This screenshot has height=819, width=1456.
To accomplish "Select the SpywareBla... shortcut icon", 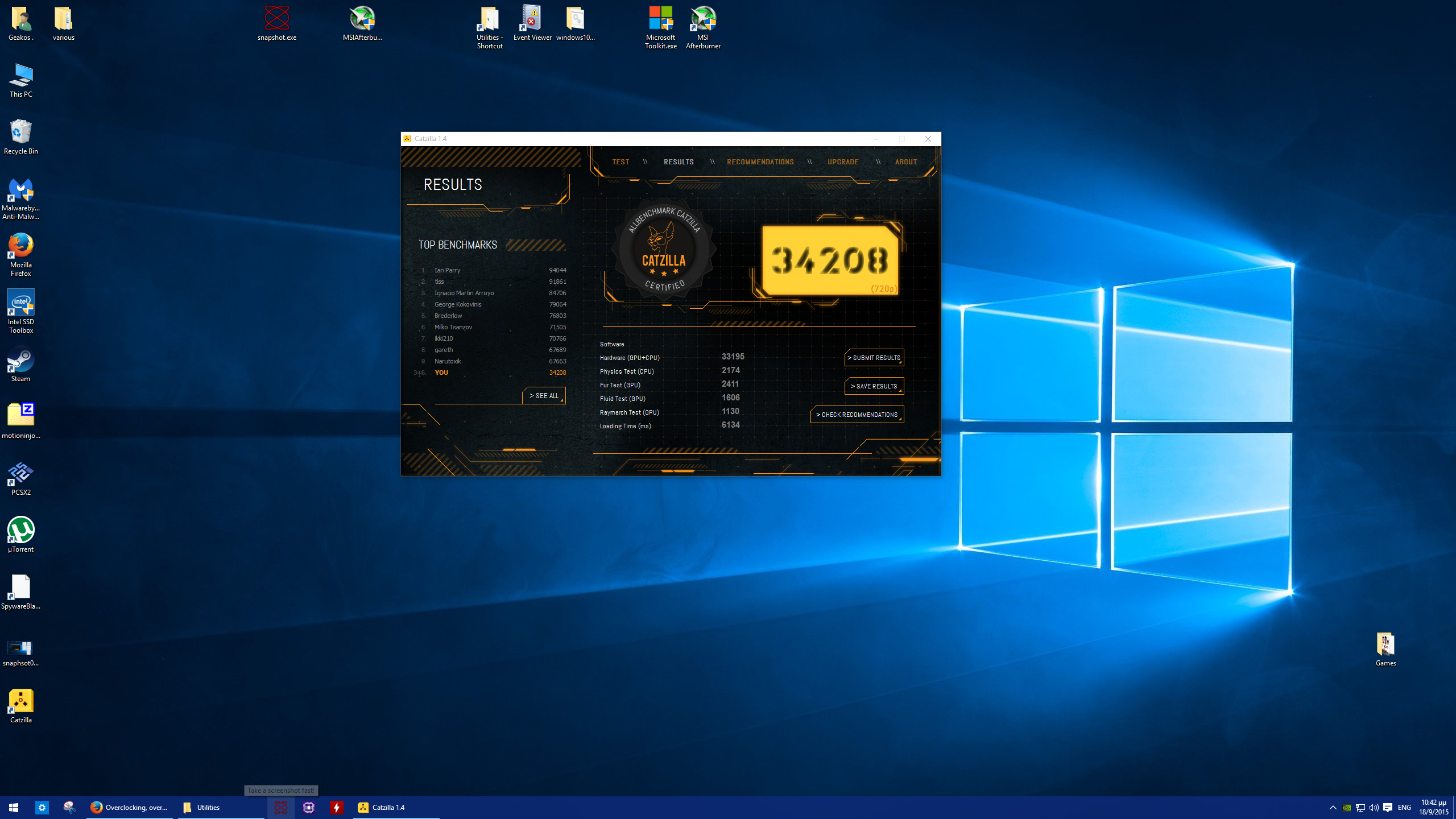I will tap(21, 592).
